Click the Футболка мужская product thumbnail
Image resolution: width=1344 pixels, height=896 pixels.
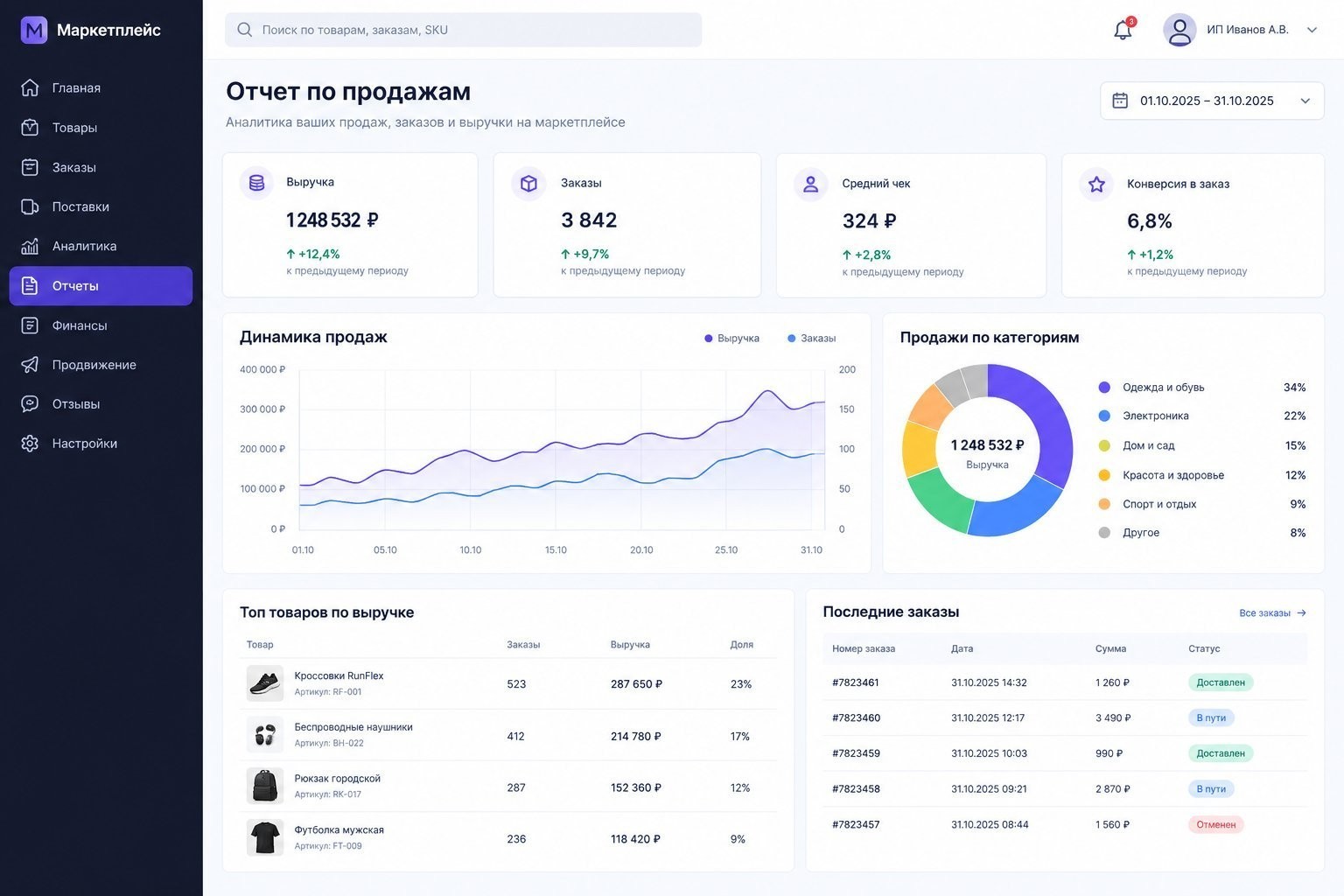pos(264,837)
